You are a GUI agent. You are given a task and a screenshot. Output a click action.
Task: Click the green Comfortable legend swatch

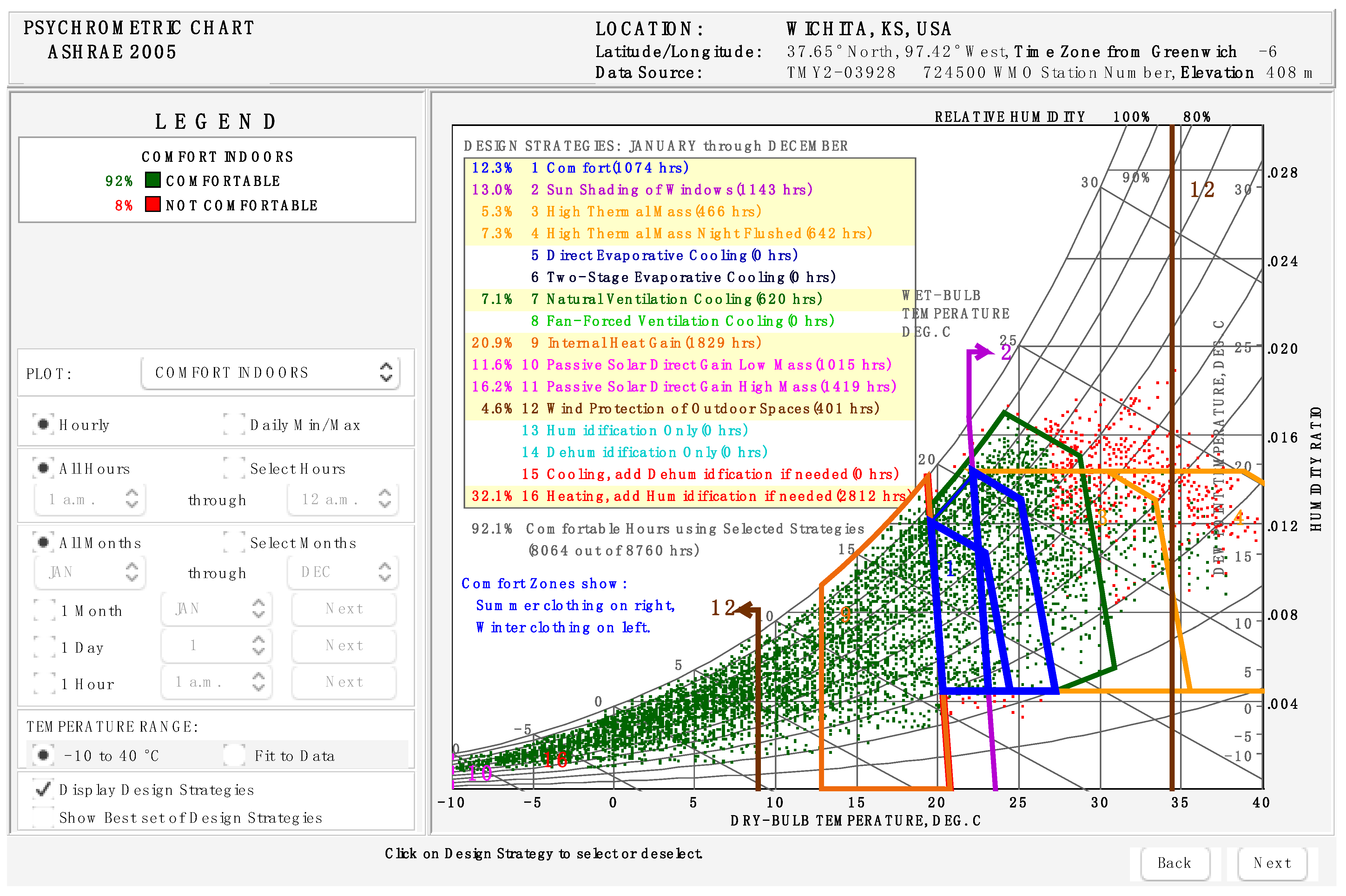point(153,181)
